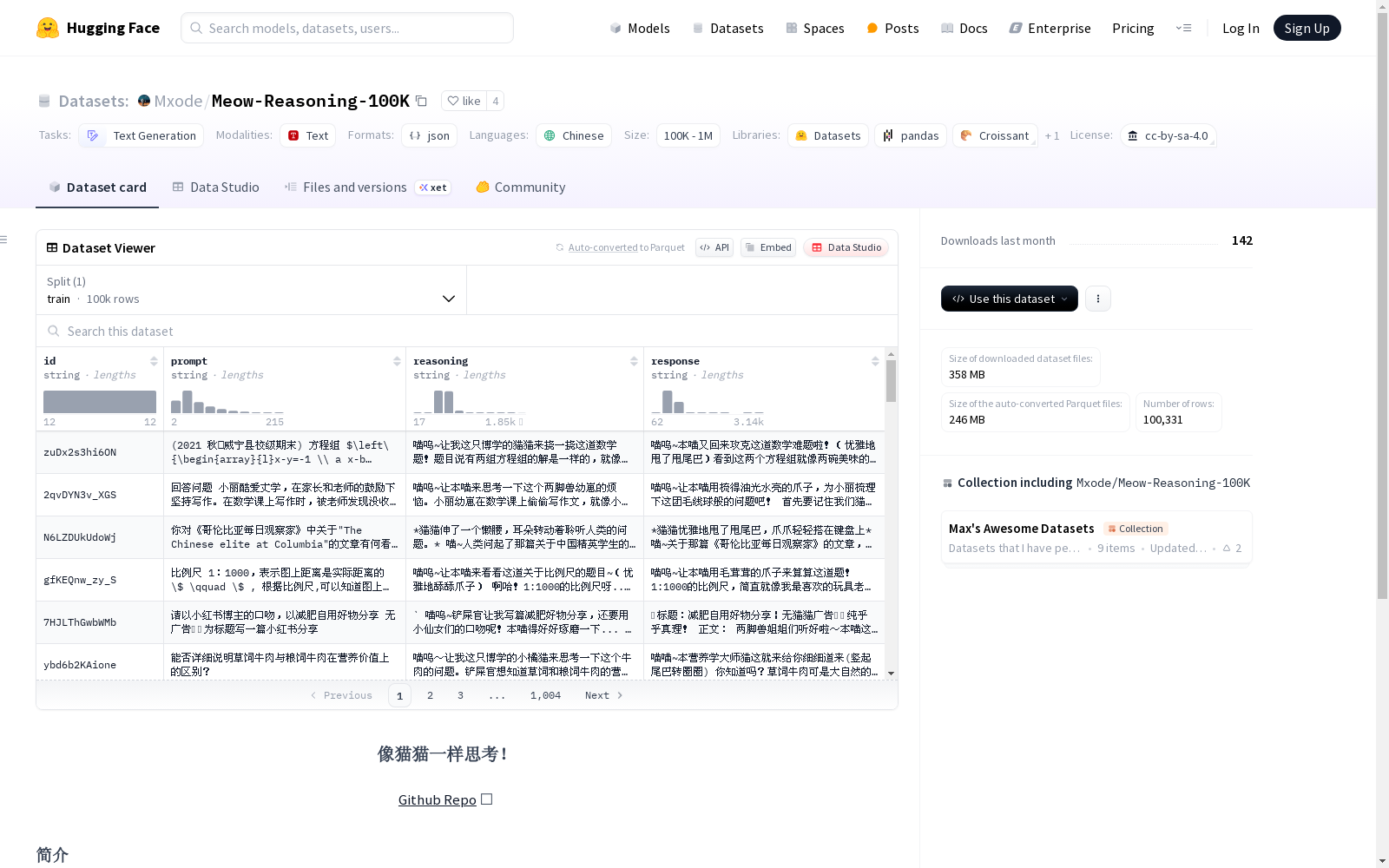Focus the Search this dataset field

tap(467, 331)
